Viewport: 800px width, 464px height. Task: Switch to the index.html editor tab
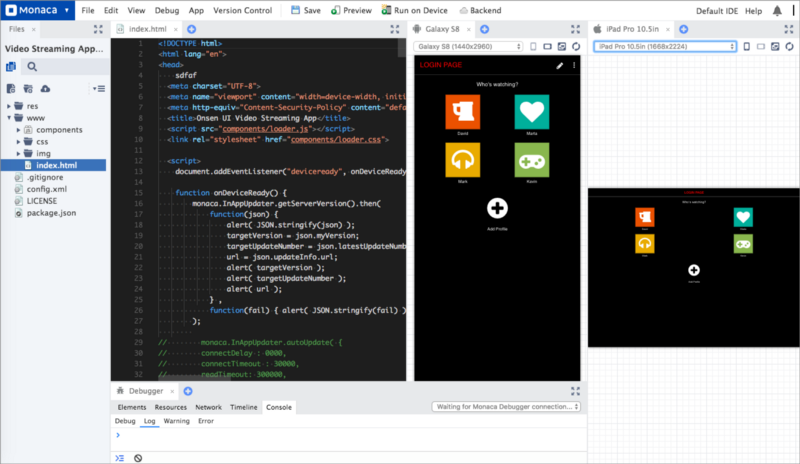point(147,29)
